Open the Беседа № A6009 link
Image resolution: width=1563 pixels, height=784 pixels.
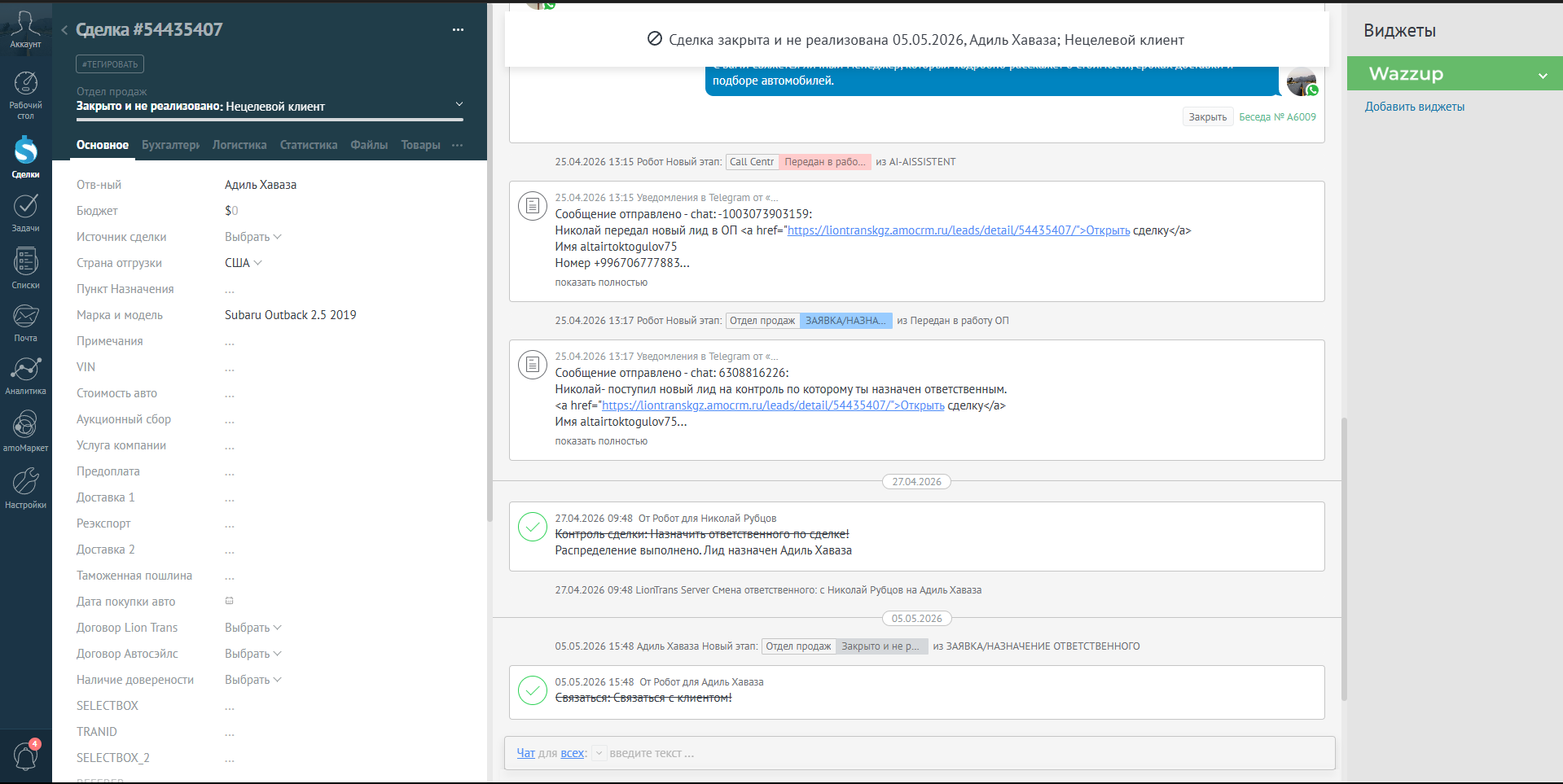(1277, 117)
